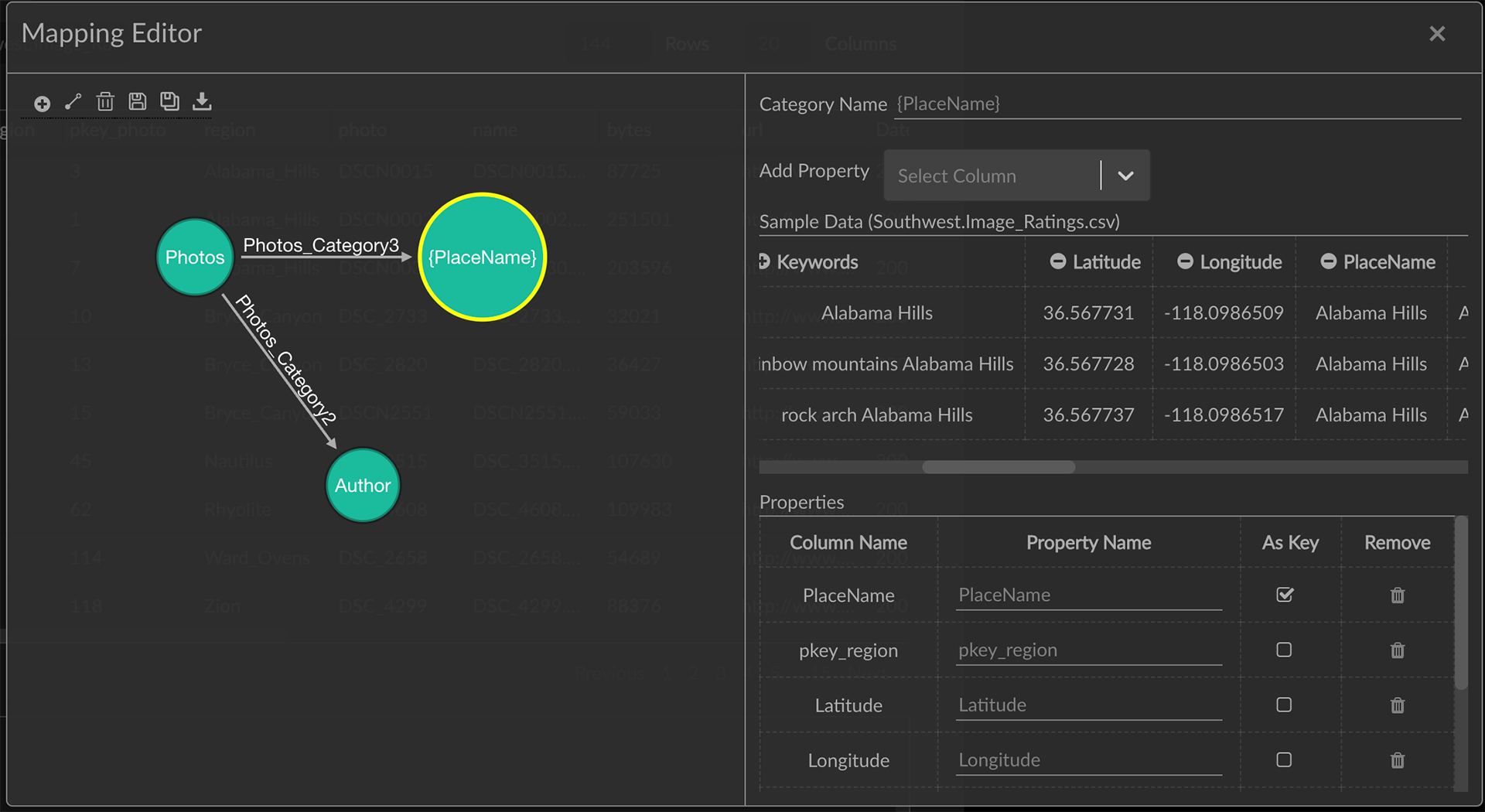
Task: Click the Category Name input field
Action: click(x=1176, y=104)
